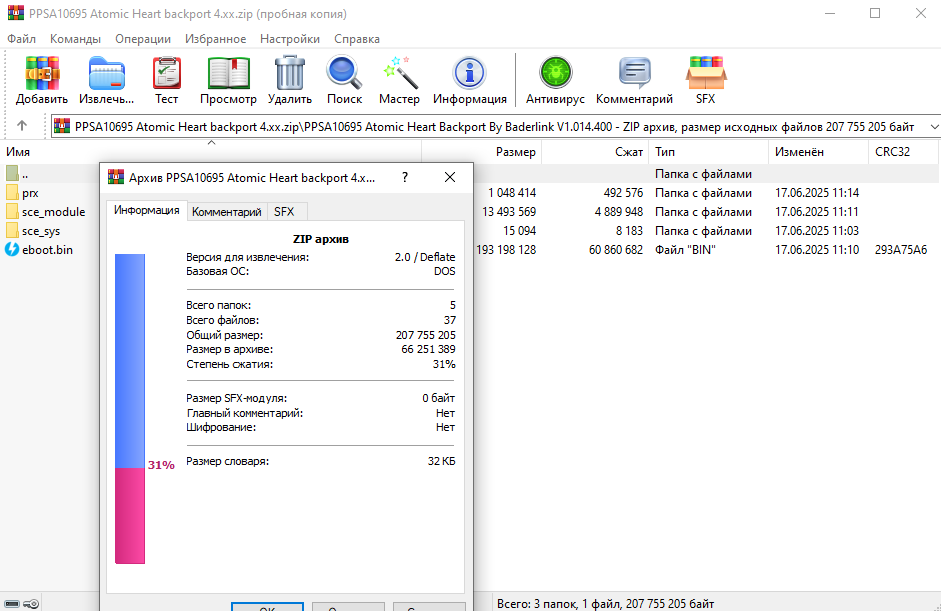The width and height of the screenshot is (941, 611).
Task: Click the dialog's question mark help button
Action: point(405,177)
